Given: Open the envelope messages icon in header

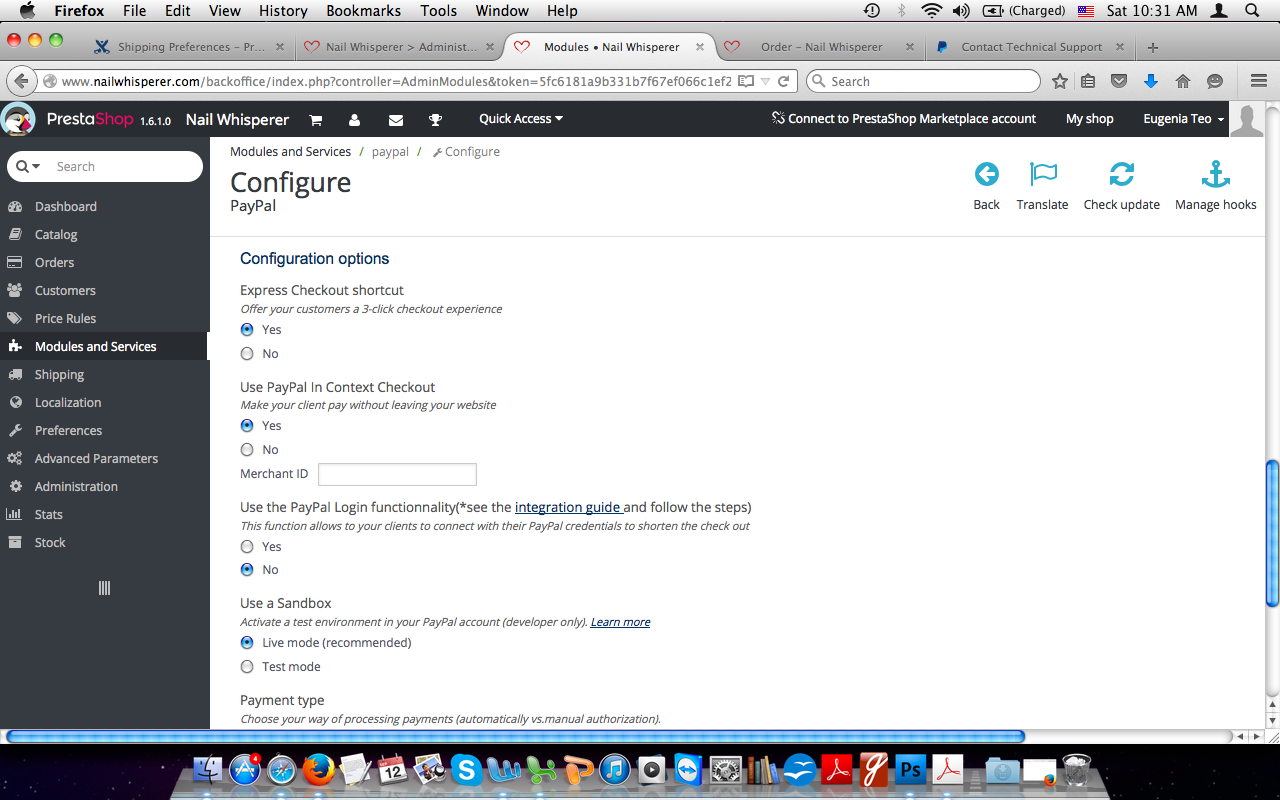Looking at the screenshot, I should pos(396,120).
